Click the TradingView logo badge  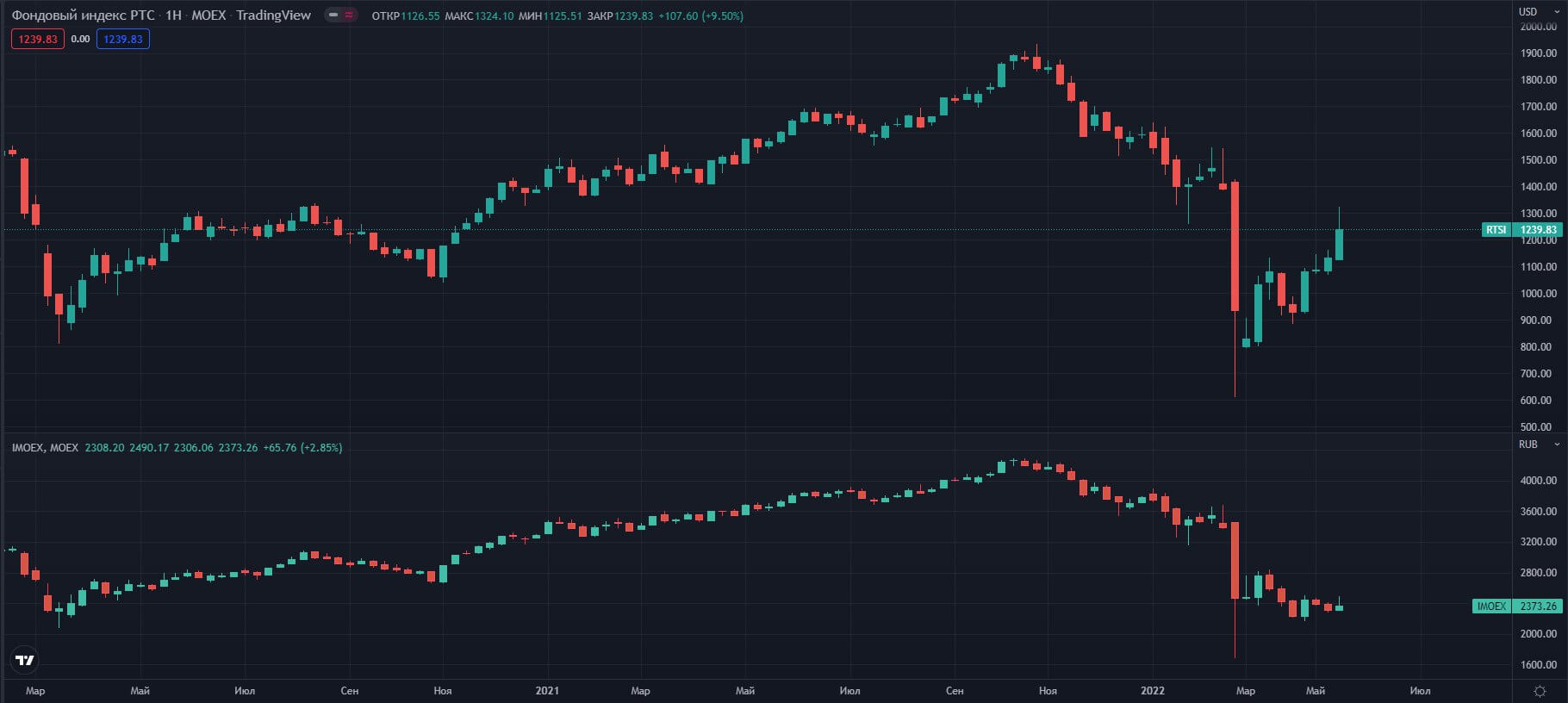(25, 660)
